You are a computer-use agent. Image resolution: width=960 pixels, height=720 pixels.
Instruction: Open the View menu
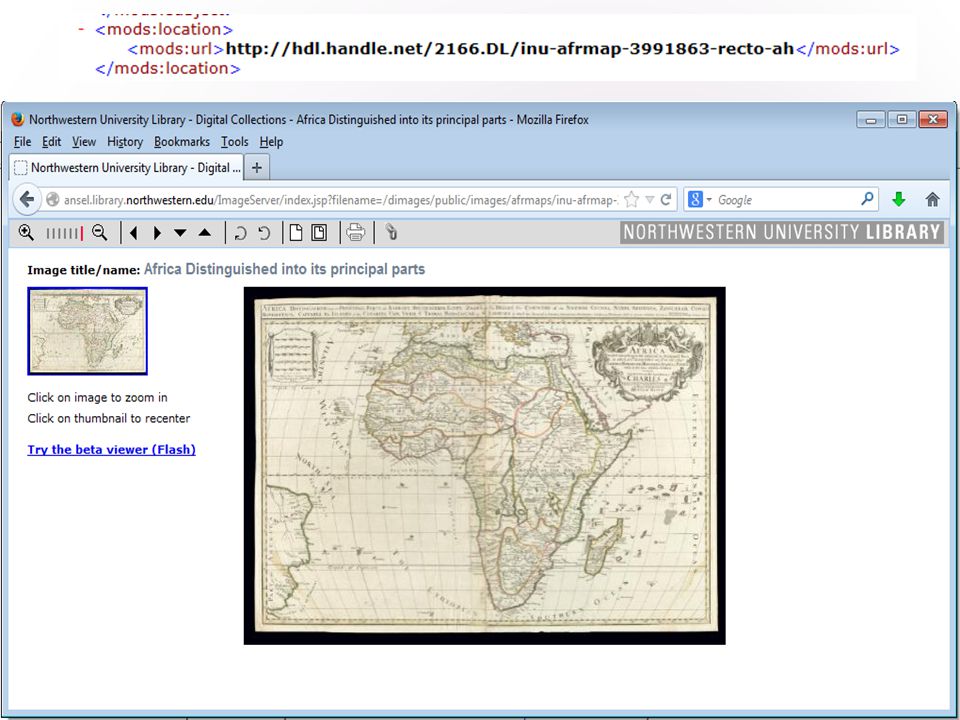click(x=84, y=142)
